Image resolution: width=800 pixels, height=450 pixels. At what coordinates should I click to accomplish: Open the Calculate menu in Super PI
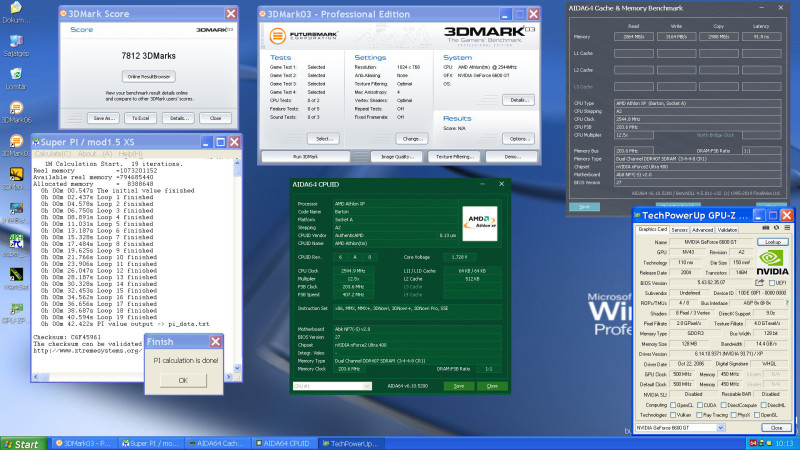click(x=53, y=154)
